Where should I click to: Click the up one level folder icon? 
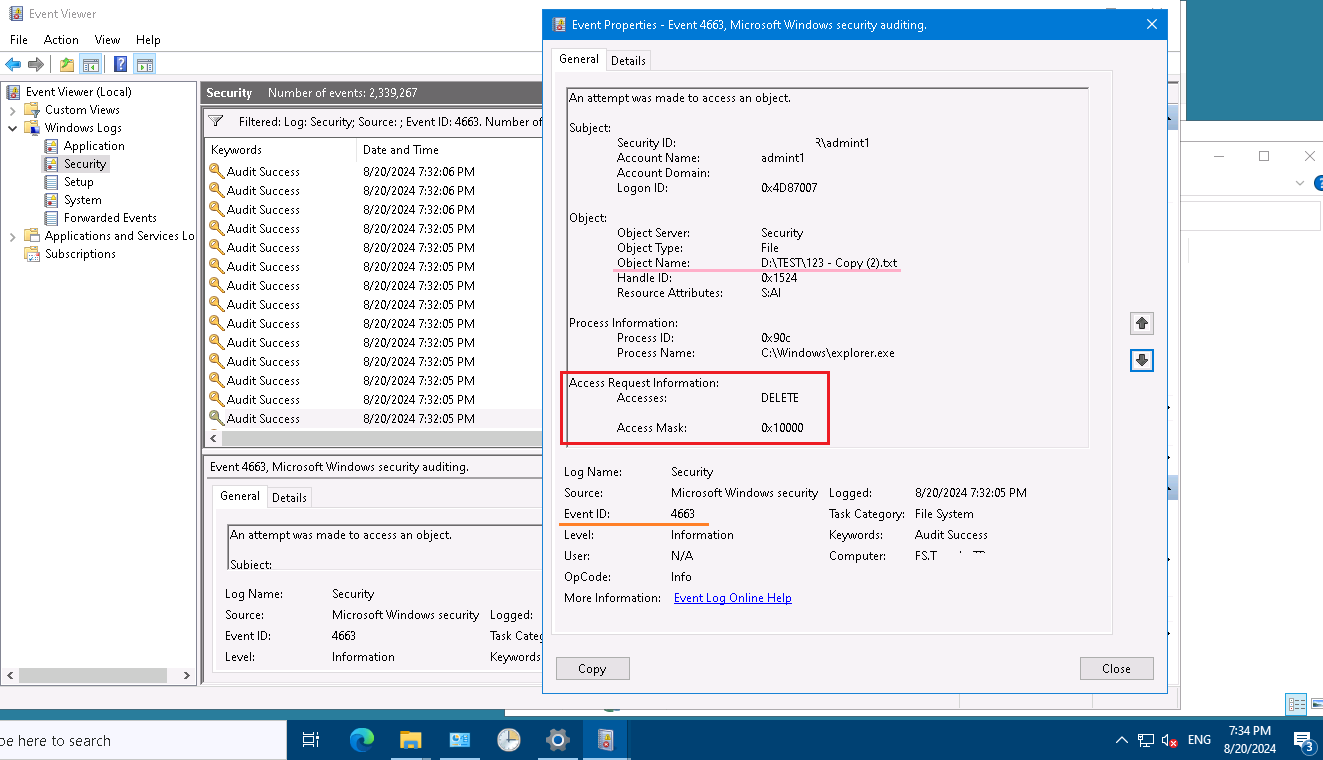click(x=67, y=64)
